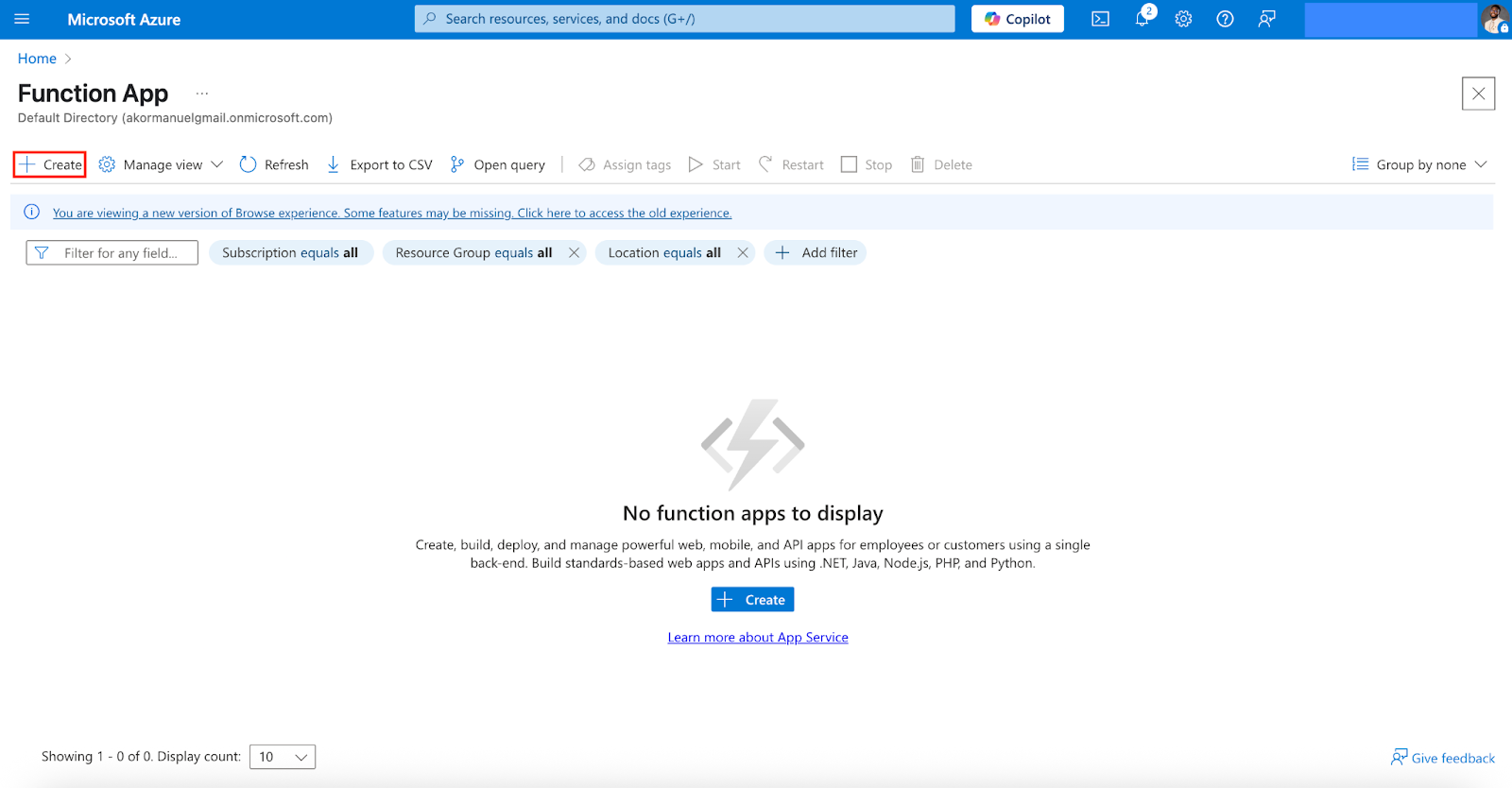Click Add filter
The width and height of the screenshot is (1512, 788).
tap(816, 253)
